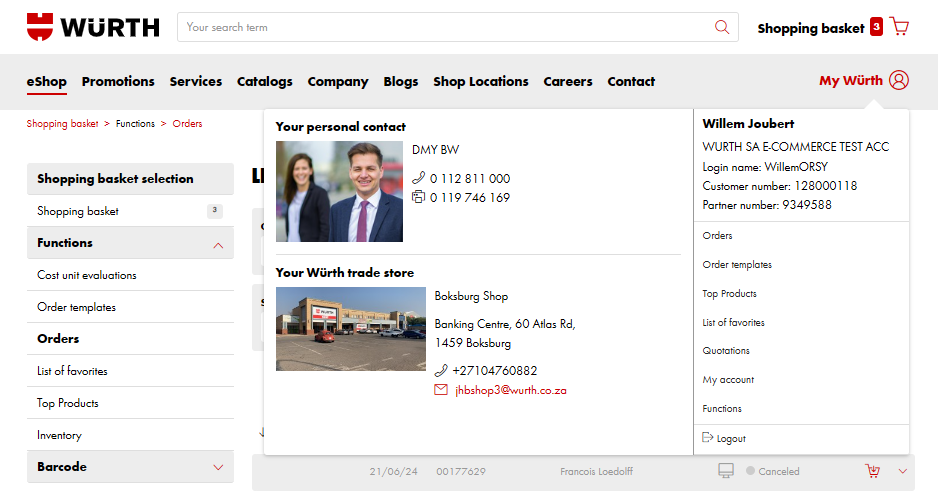Viewport: 938px width, 499px height.
Task: Click the jhbshop3@wurth.co.za email link
Action: [x=511, y=390]
